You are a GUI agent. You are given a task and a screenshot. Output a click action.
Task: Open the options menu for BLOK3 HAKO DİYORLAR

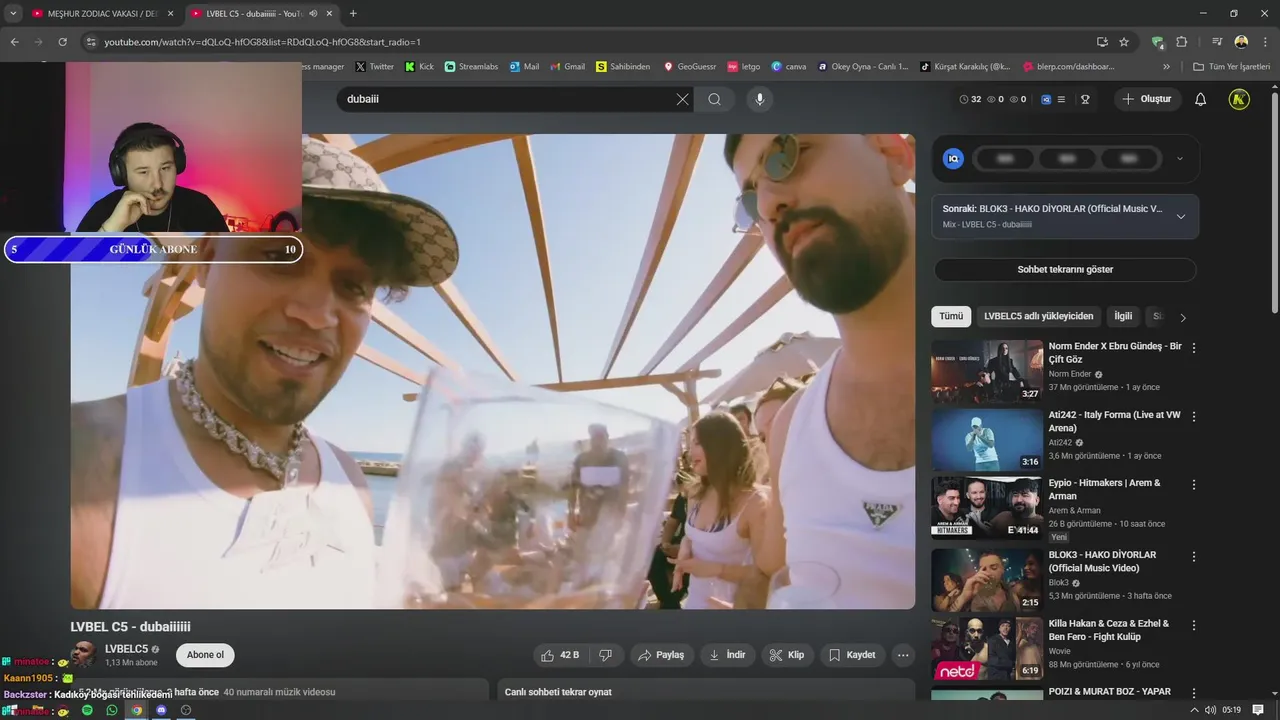[1193, 556]
